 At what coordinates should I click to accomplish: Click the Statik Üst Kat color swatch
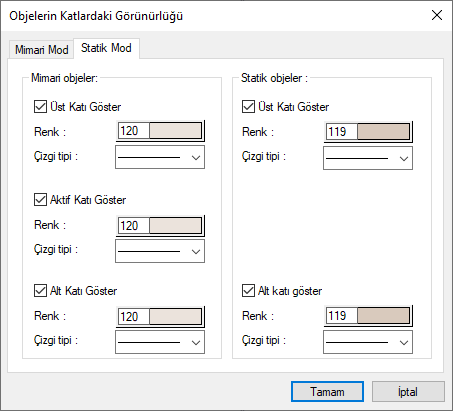[383, 132]
